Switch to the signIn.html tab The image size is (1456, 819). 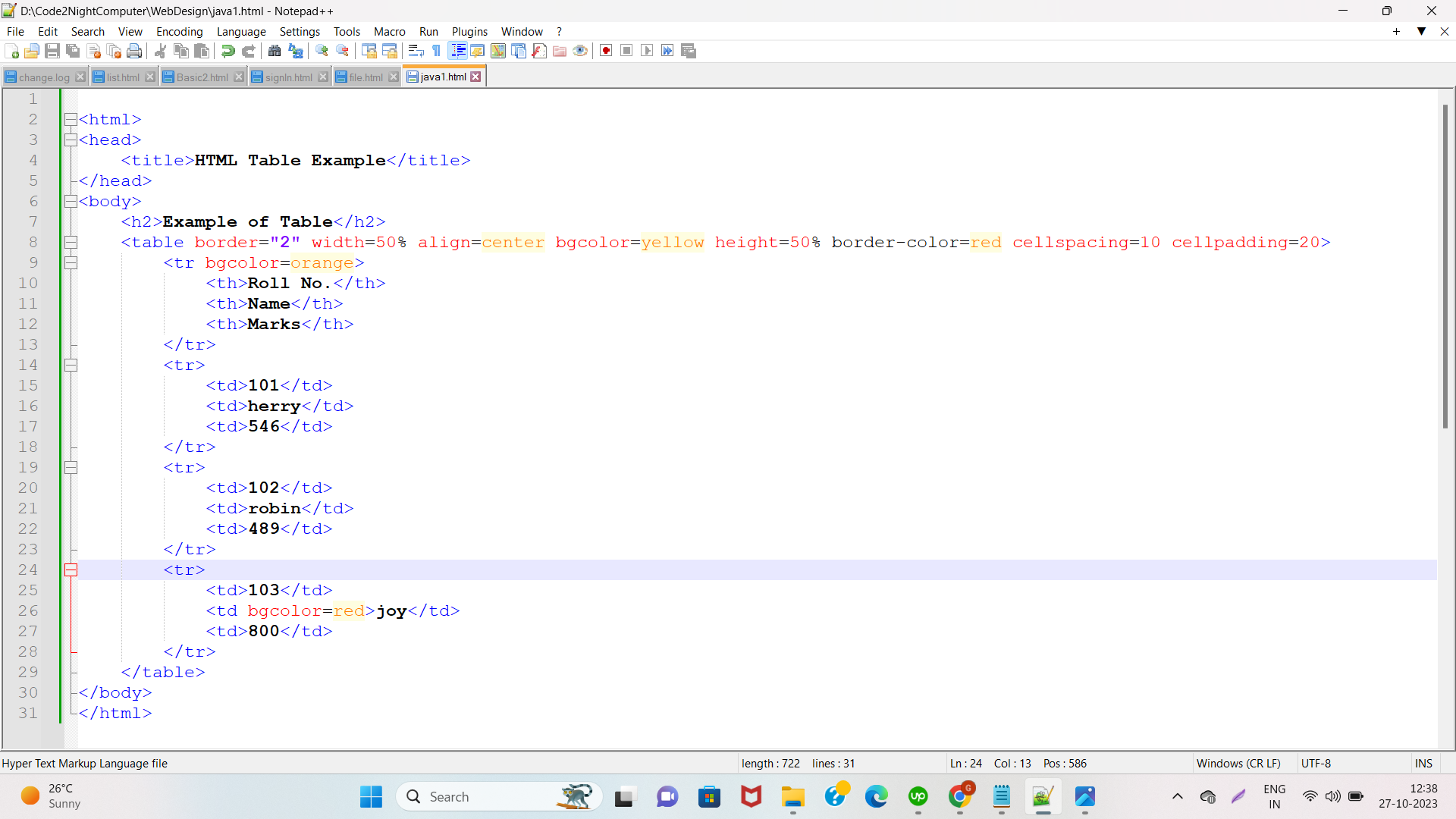(x=288, y=77)
